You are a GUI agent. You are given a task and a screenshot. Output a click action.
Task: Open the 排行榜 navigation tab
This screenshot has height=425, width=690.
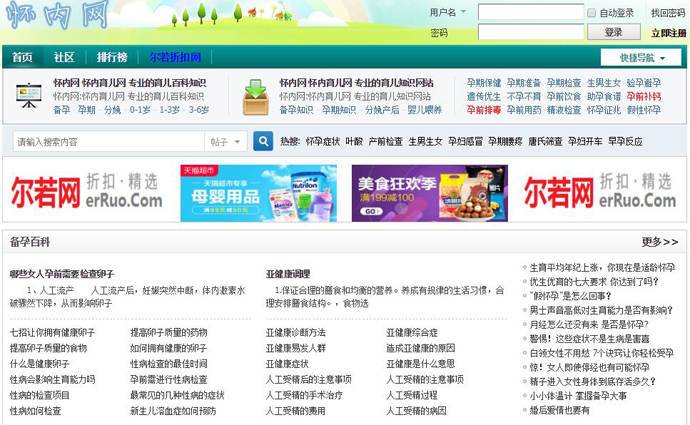point(112,57)
